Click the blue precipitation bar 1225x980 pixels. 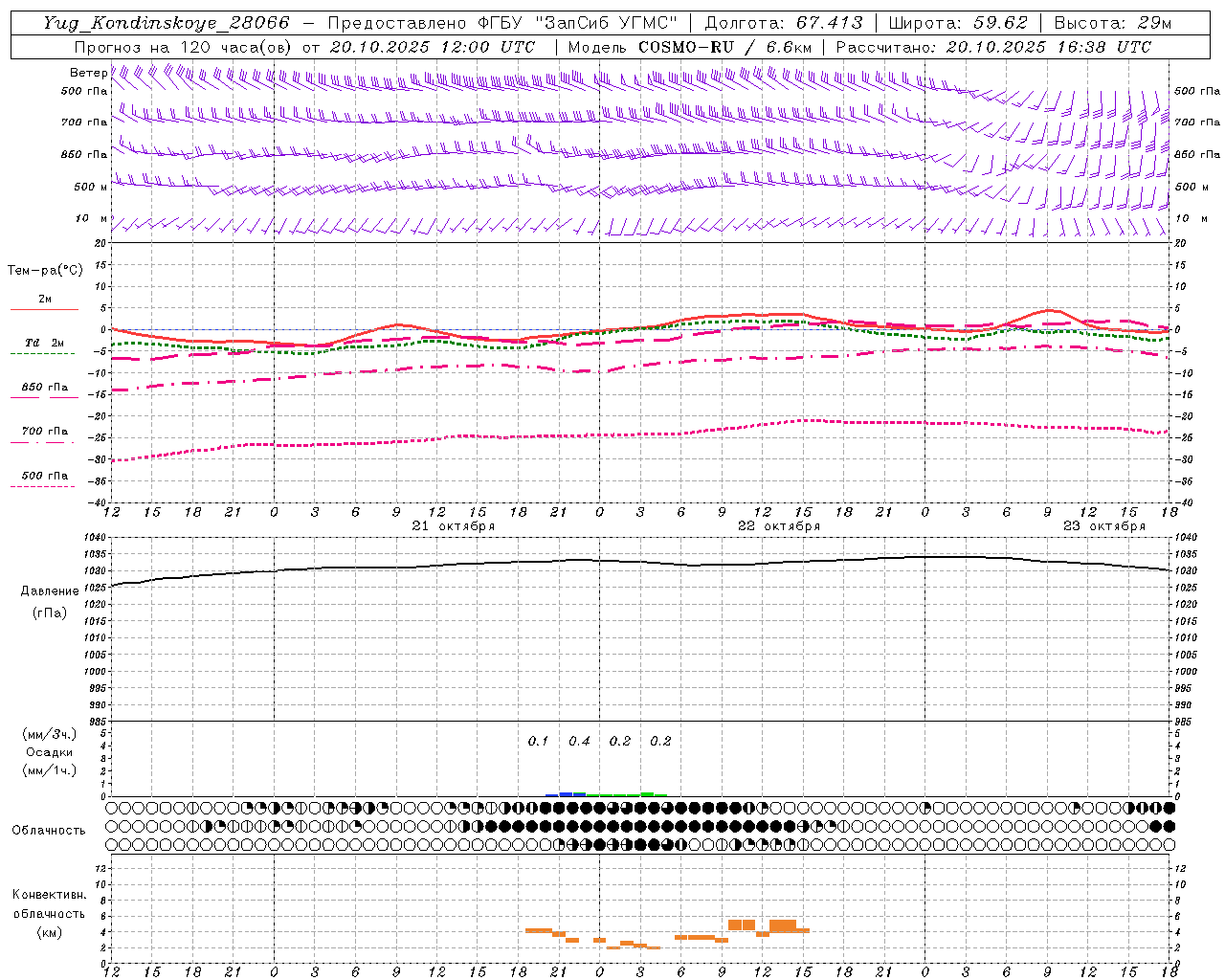click(x=566, y=793)
